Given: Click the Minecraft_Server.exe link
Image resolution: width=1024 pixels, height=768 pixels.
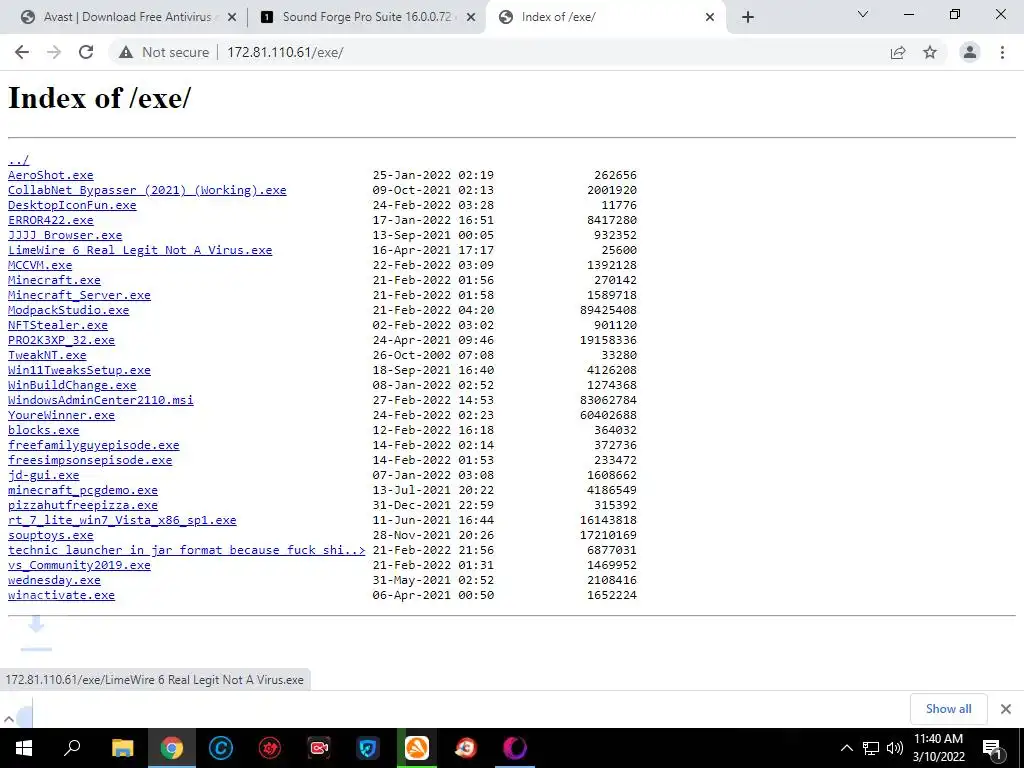Looking at the screenshot, I should point(79,295).
